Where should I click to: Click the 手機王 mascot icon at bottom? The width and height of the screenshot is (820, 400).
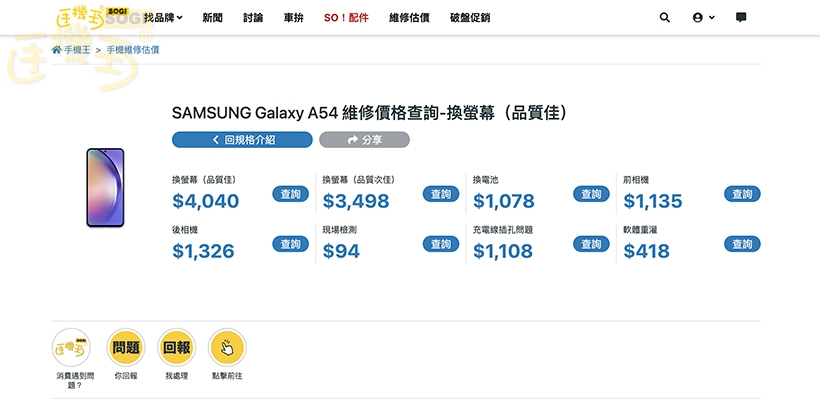pos(71,348)
